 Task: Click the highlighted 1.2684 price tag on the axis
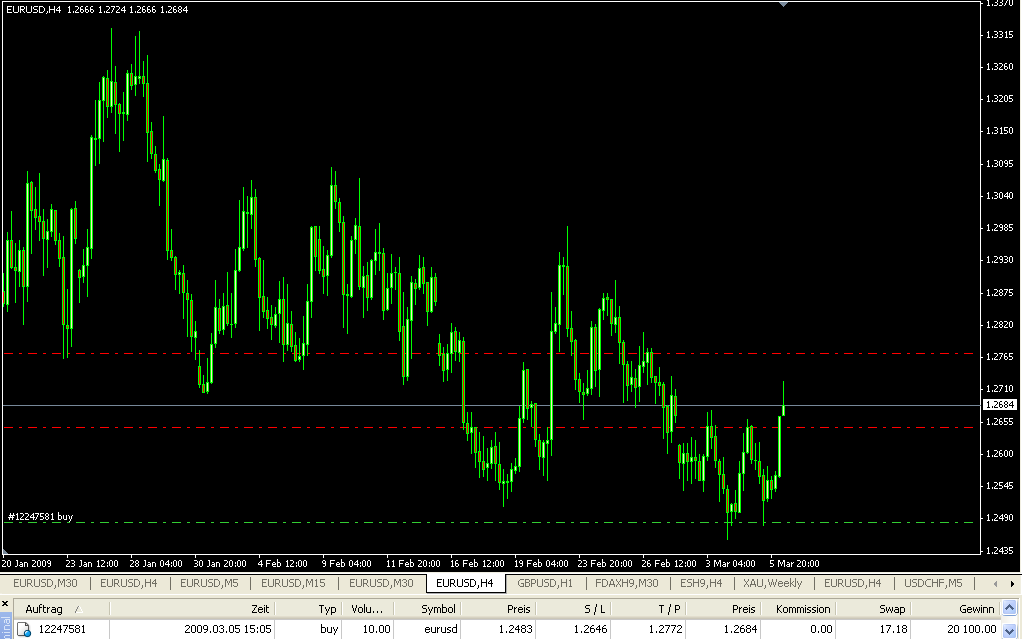pyautogui.click(x=1000, y=405)
